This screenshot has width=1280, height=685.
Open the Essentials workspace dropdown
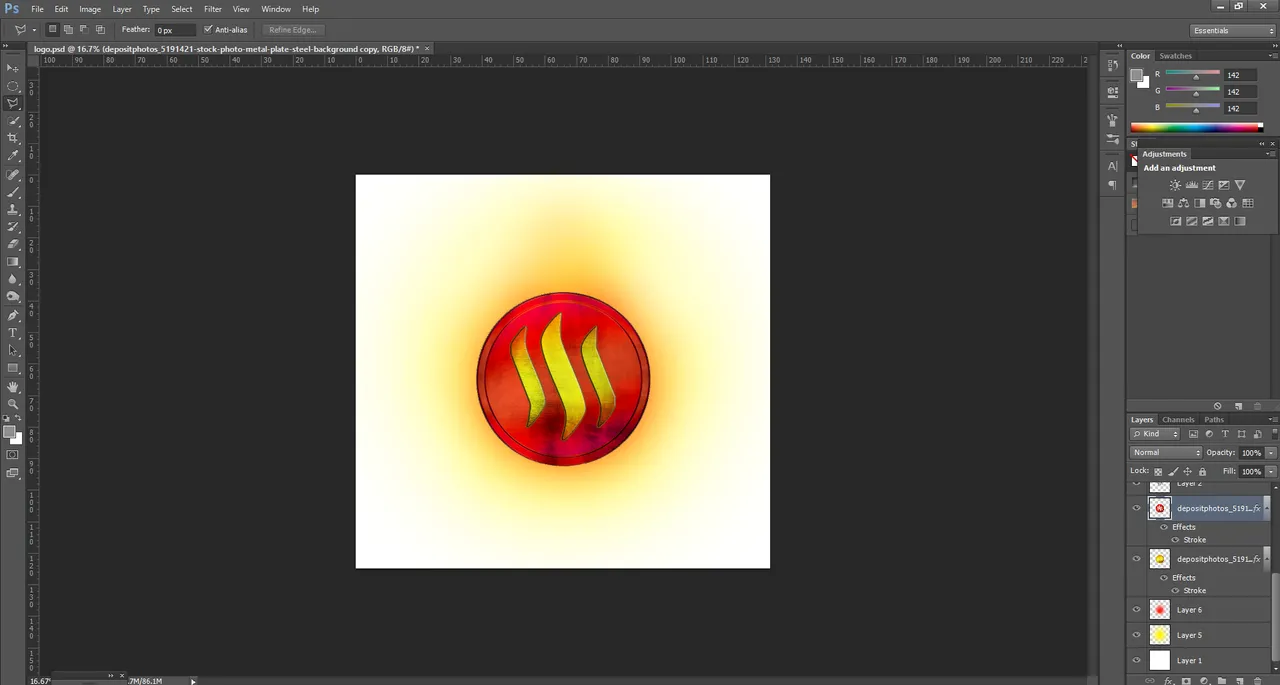click(1233, 31)
